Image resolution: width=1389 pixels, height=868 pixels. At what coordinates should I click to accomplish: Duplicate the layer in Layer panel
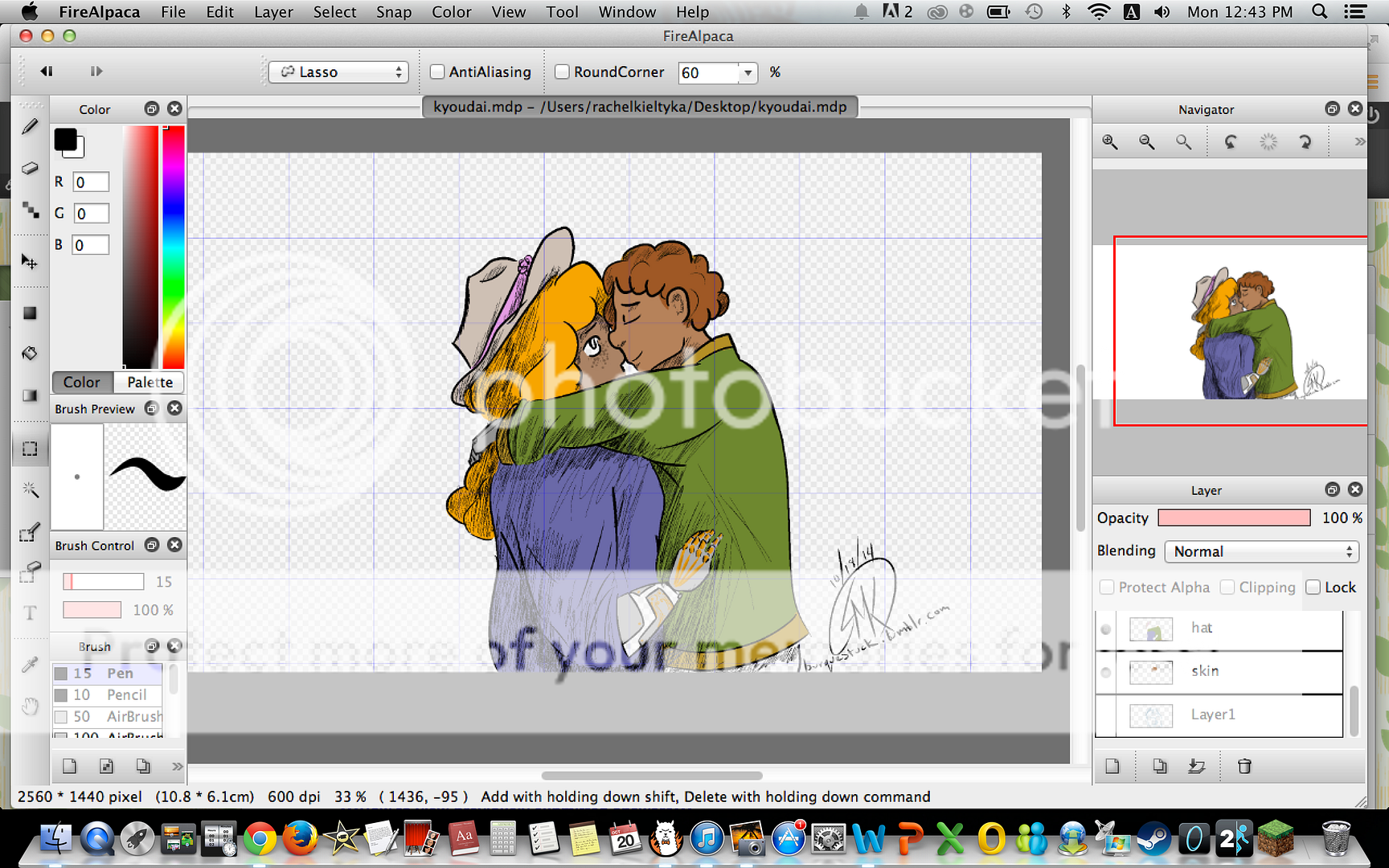tap(1159, 767)
